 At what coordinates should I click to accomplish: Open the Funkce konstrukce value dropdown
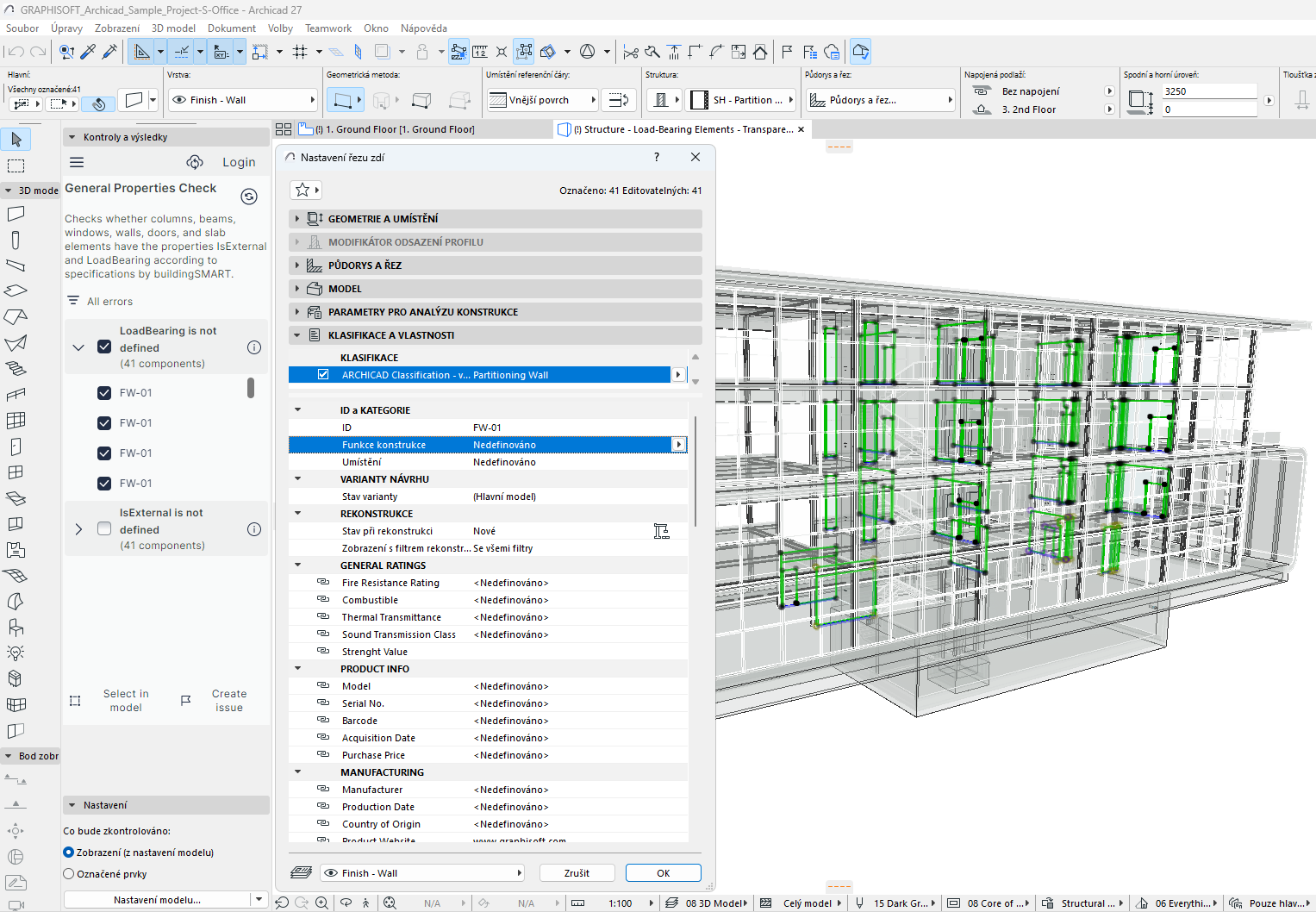[x=679, y=445]
